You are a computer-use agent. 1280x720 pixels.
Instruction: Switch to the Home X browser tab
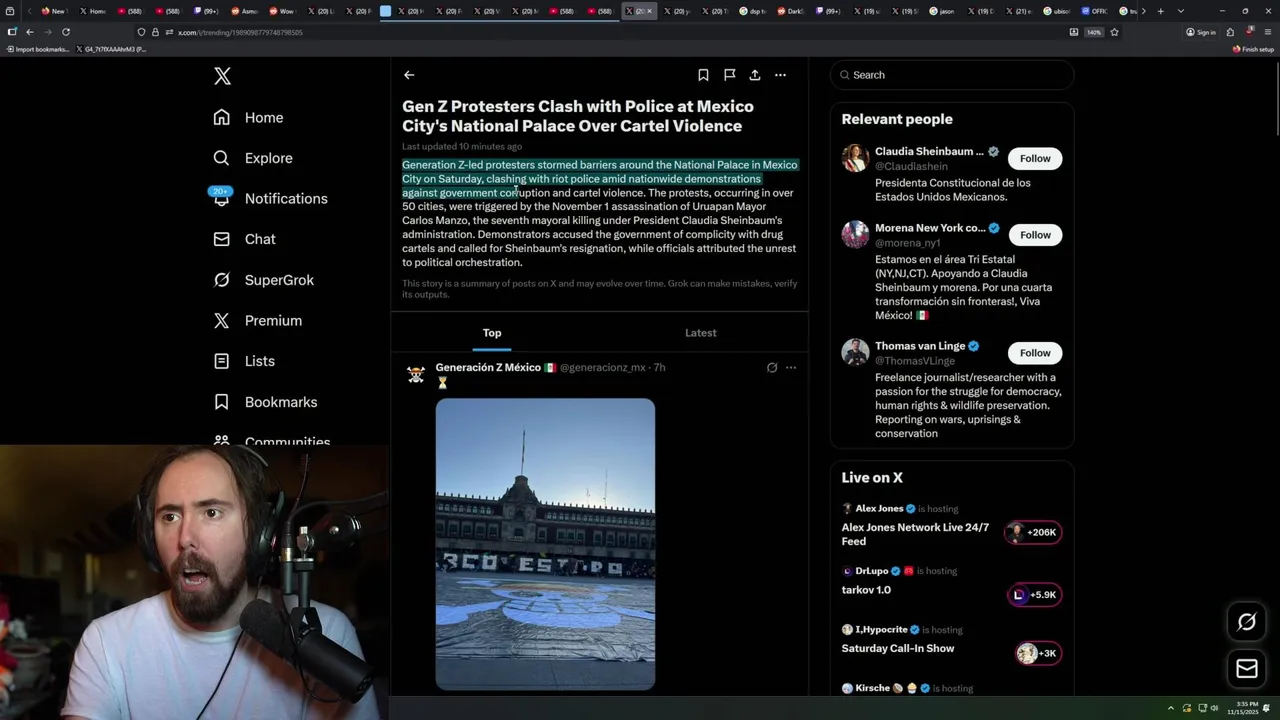point(91,11)
